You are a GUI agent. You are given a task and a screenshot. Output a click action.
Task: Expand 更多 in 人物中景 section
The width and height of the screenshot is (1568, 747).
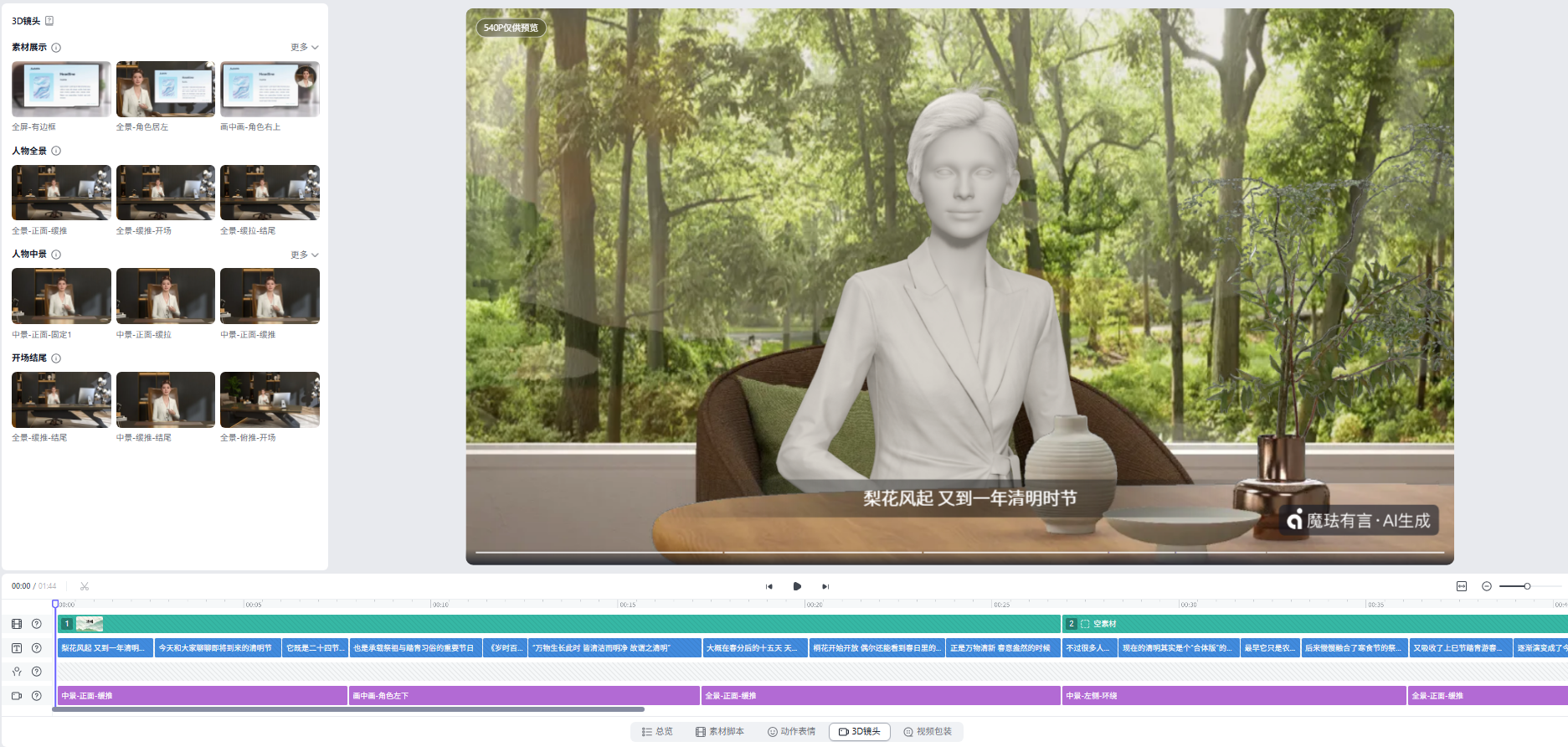[x=305, y=255]
